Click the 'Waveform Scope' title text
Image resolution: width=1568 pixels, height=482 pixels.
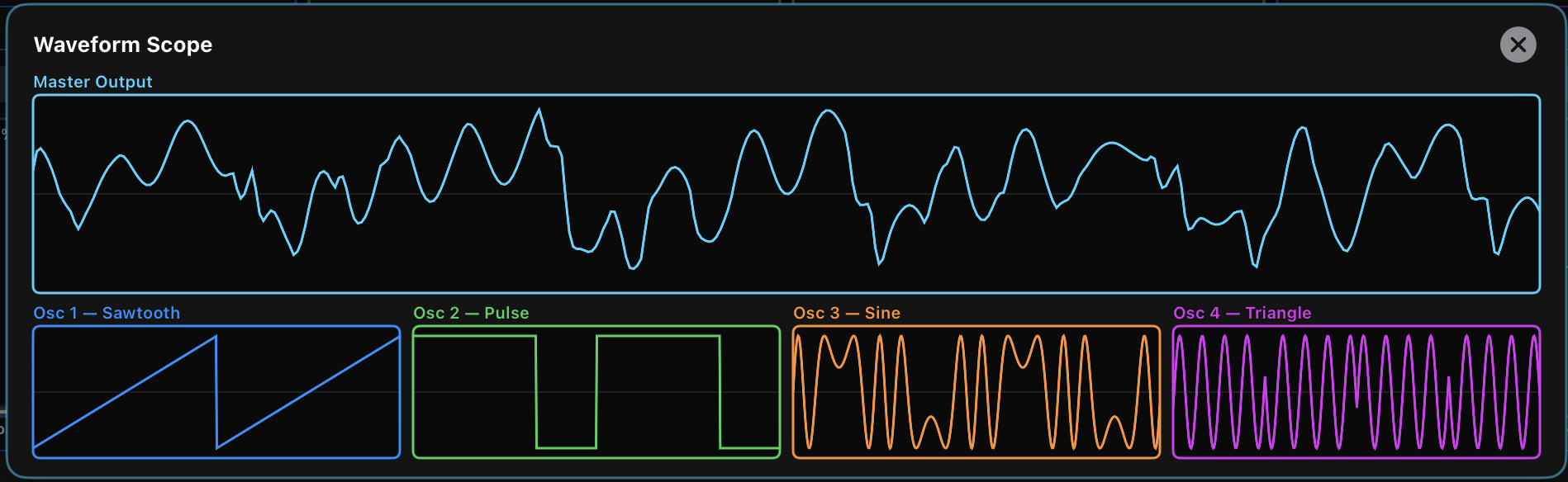pyautogui.click(x=123, y=45)
